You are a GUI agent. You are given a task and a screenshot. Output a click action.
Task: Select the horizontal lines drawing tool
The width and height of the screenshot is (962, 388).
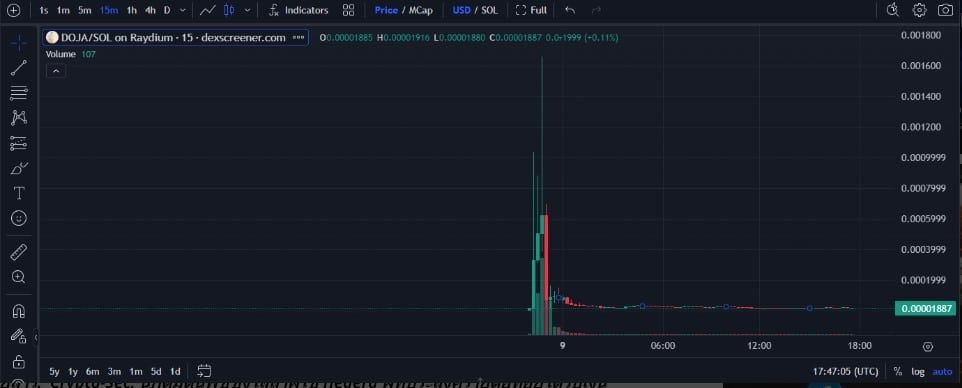pos(19,93)
